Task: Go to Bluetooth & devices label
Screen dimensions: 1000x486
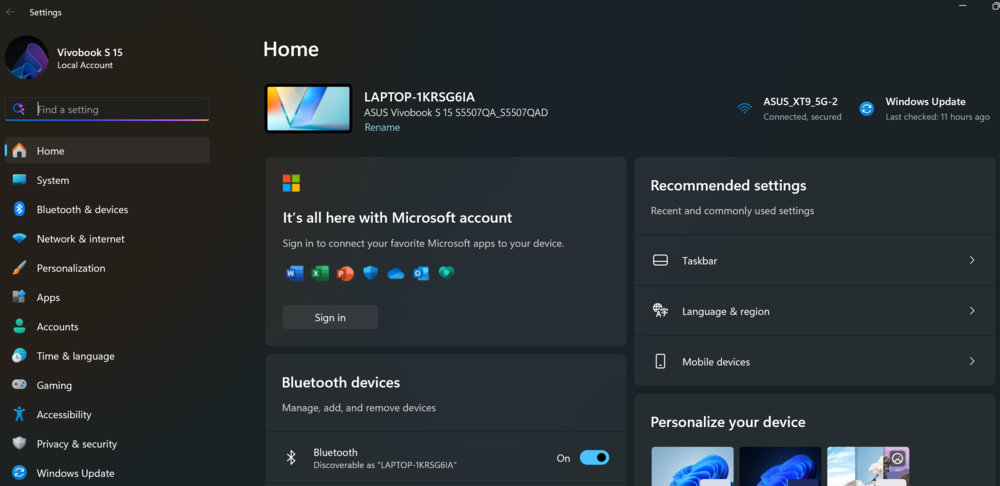Action: (82, 209)
